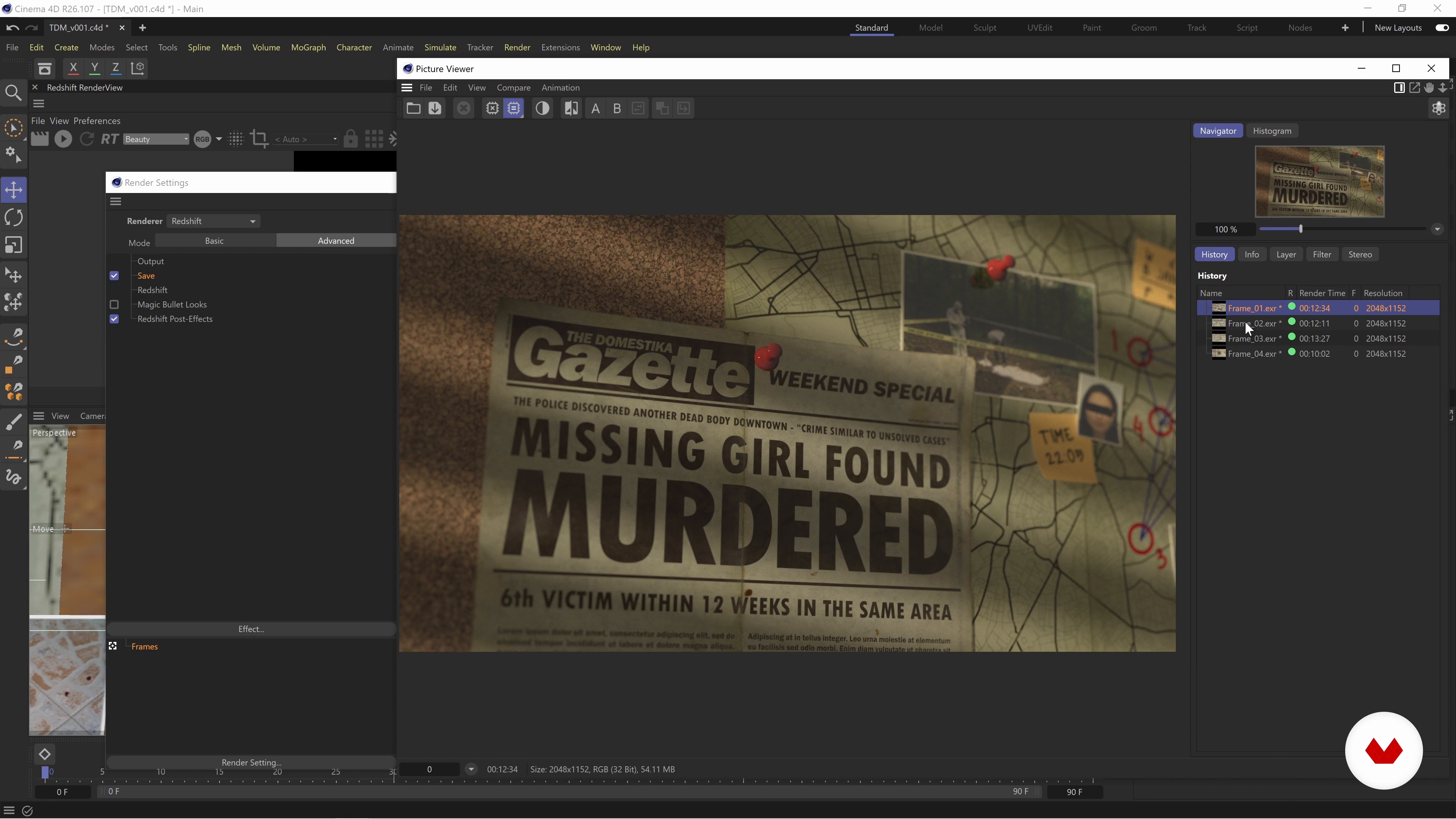Add a new document tab with plus
The width and height of the screenshot is (1456, 819).
tap(143, 28)
